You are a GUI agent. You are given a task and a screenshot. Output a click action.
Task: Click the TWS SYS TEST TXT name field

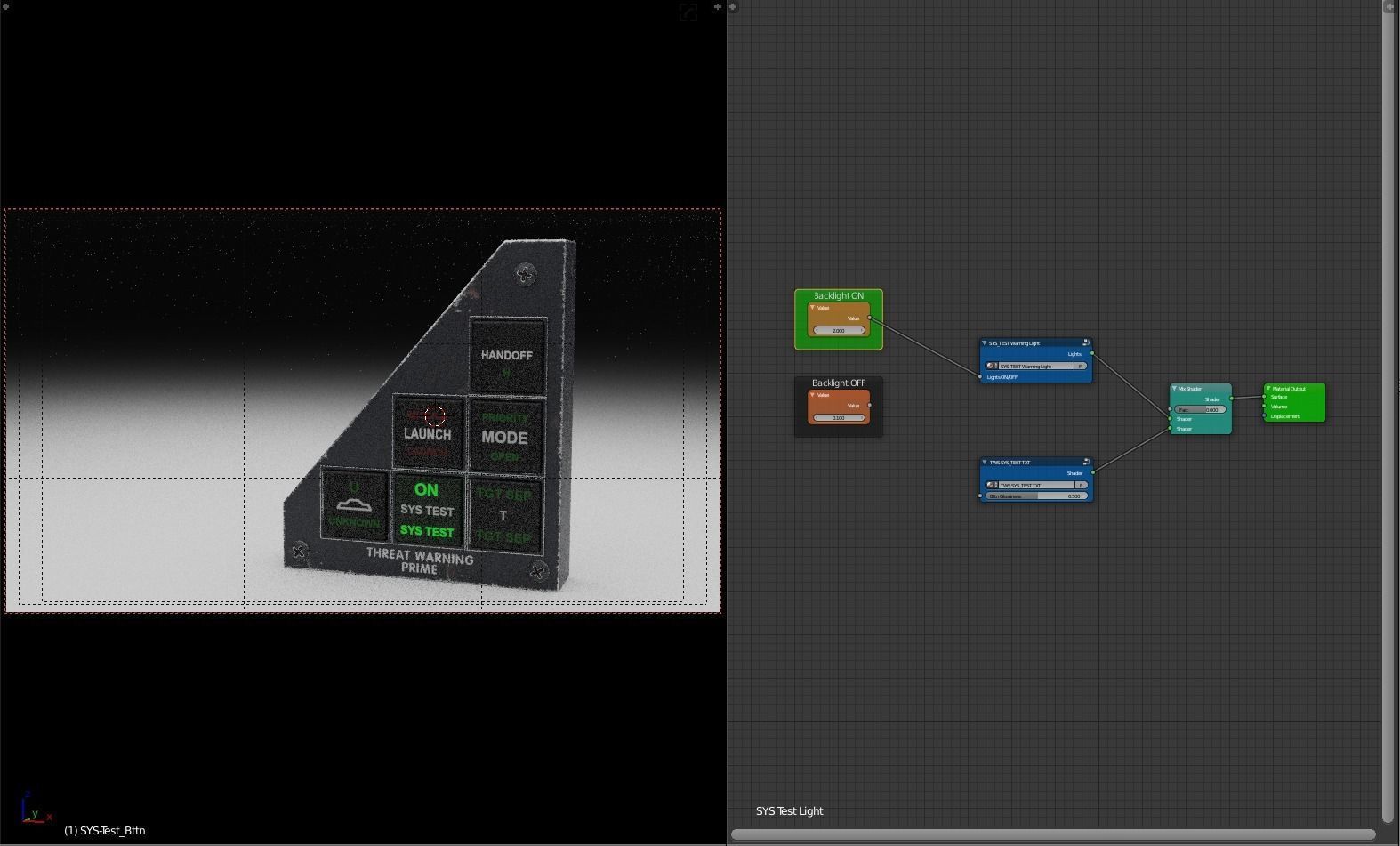pos(1035,486)
